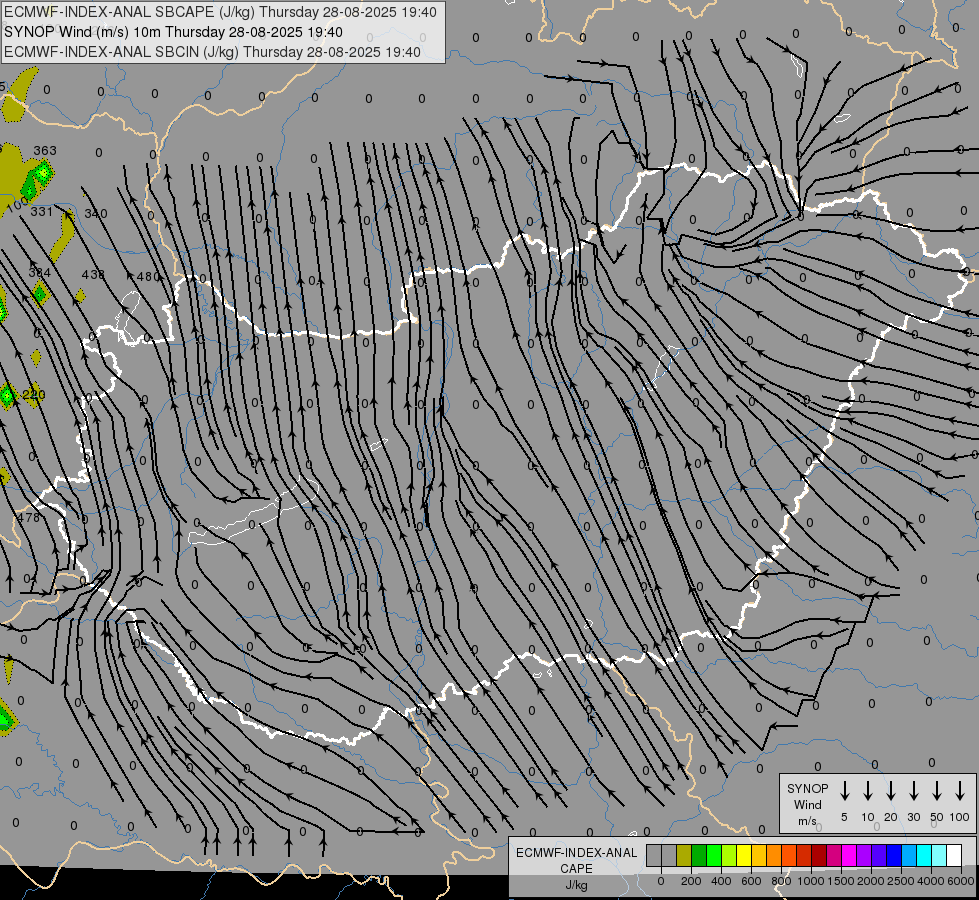This screenshot has height=900, width=979.
Task: Select the 600 tick label on CAPE scale
Action: click(751, 881)
